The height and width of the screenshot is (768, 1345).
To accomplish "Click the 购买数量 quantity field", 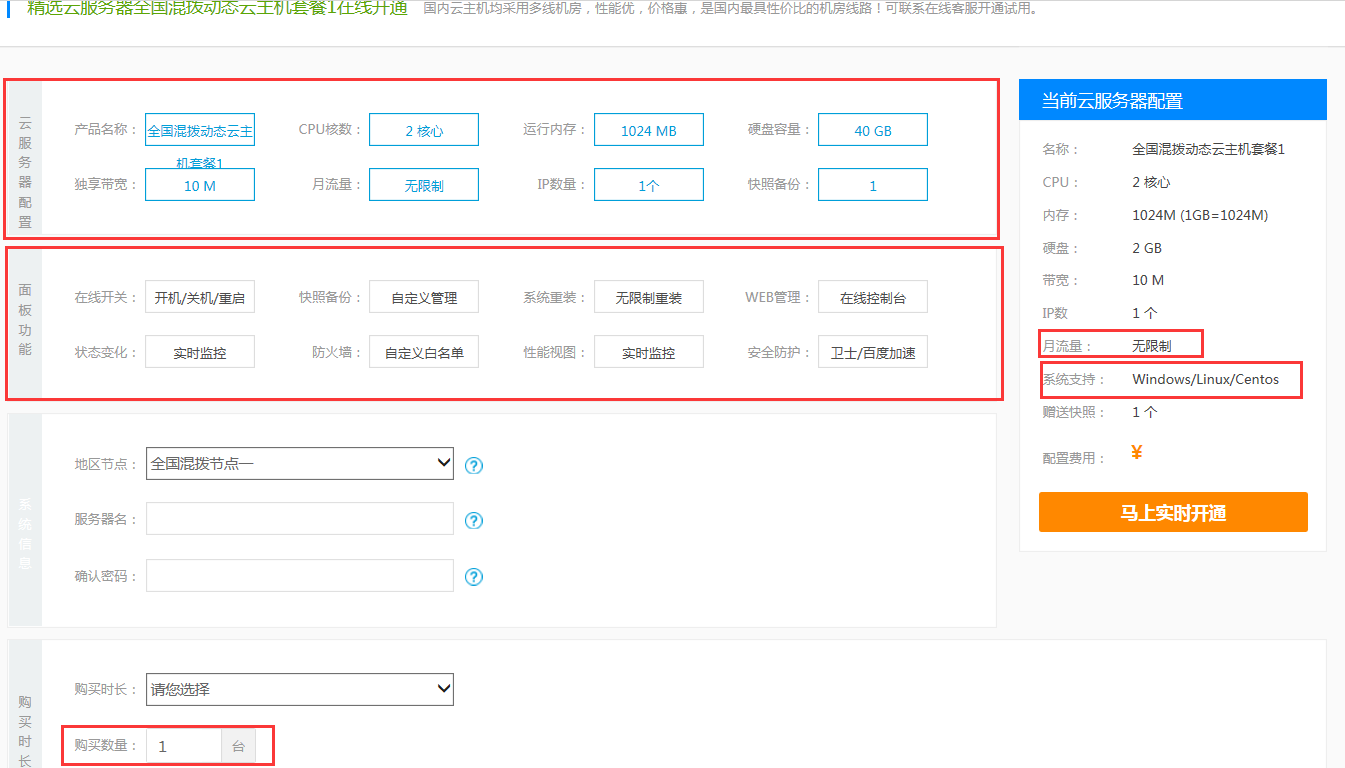I will pyautogui.click(x=184, y=746).
